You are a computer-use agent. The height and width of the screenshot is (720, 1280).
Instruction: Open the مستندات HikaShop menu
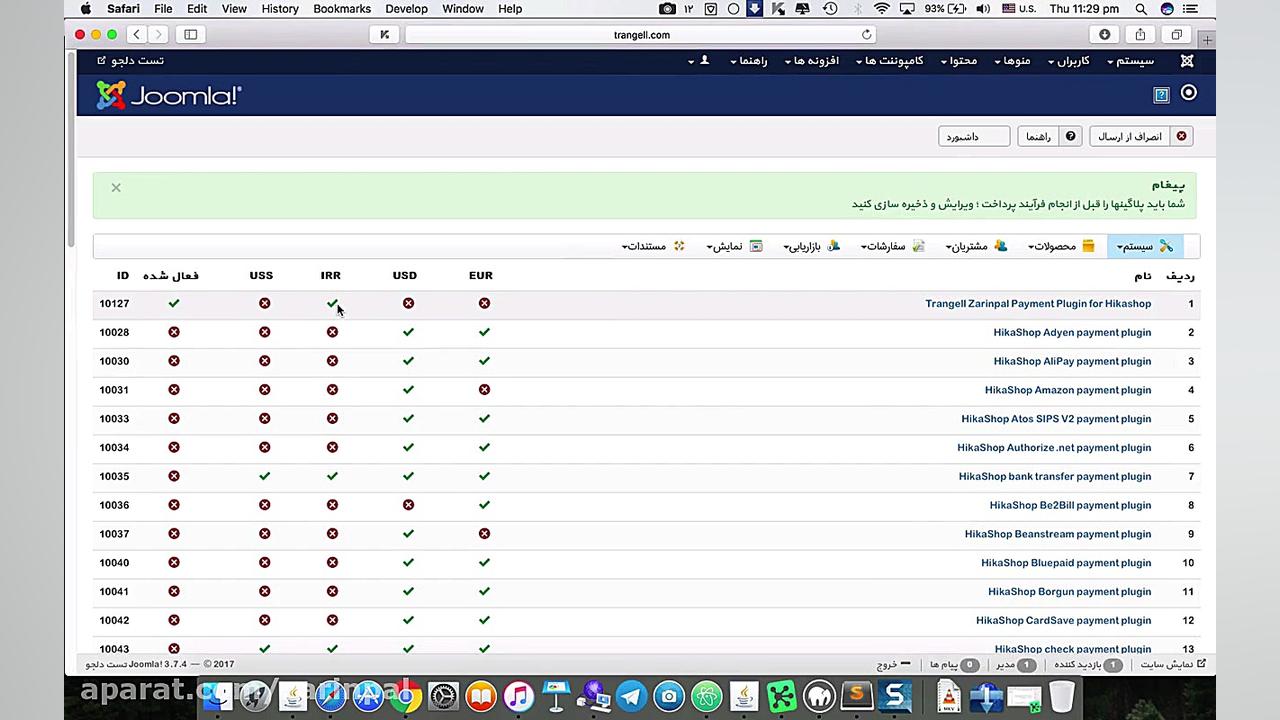click(x=654, y=246)
